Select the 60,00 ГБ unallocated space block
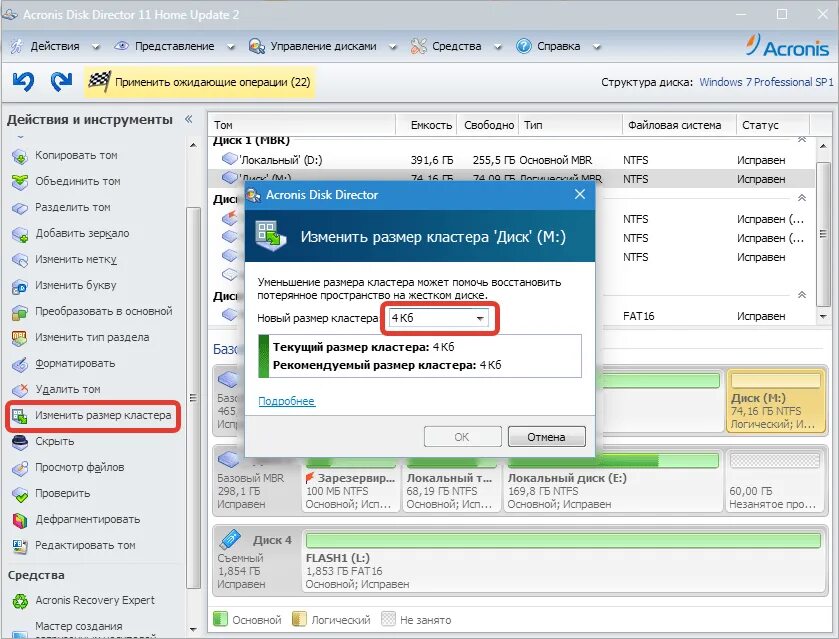The width and height of the screenshot is (839, 639). tap(775, 482)
